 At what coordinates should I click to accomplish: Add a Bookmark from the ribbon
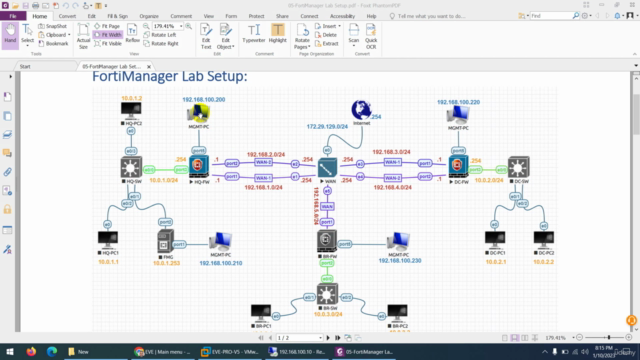click(53, 43)
